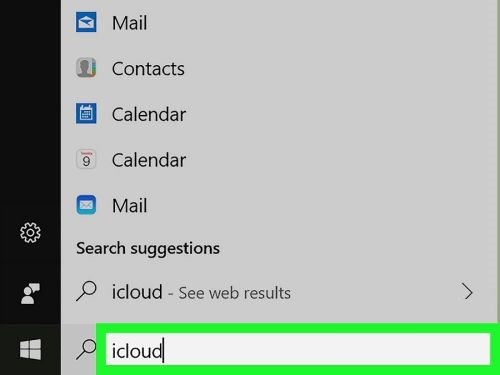Click the iCloud Mail envelope icon
Screen dimensions: 500x375
pos(86,205)
